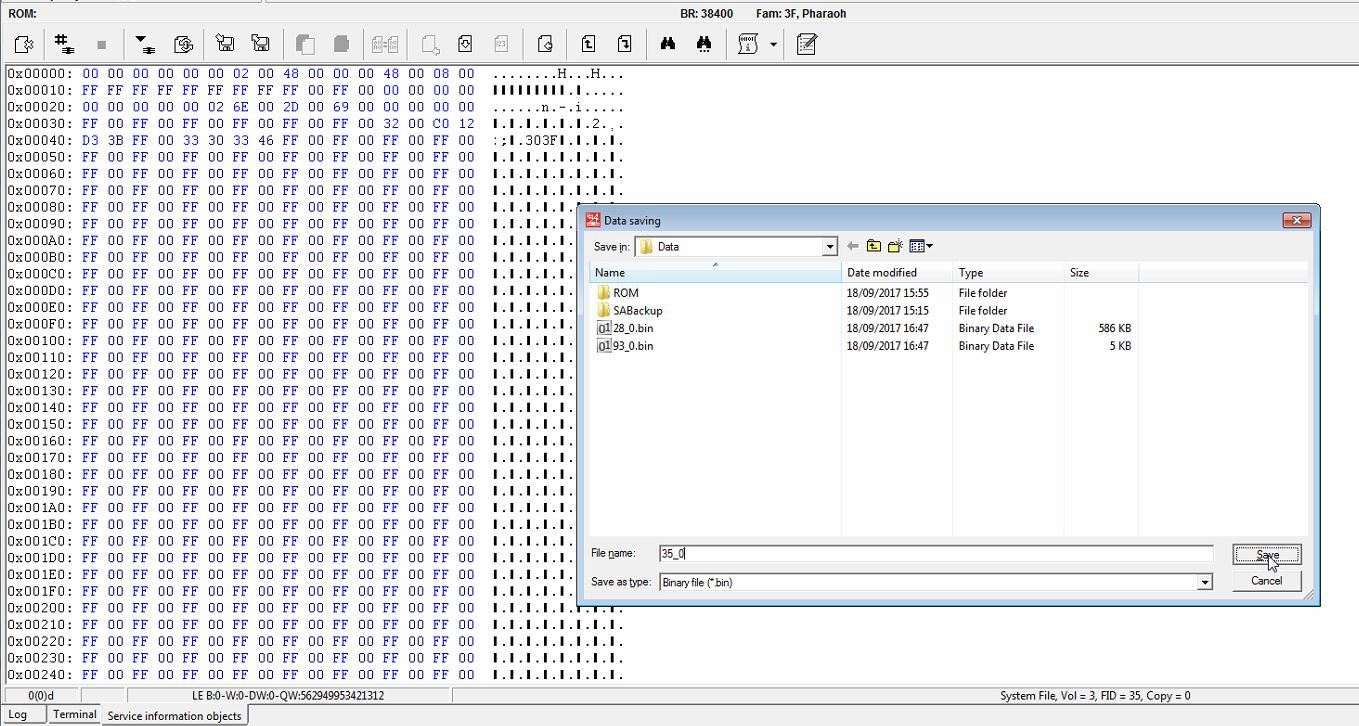Click the hash symbol toolbar icon

65,44
